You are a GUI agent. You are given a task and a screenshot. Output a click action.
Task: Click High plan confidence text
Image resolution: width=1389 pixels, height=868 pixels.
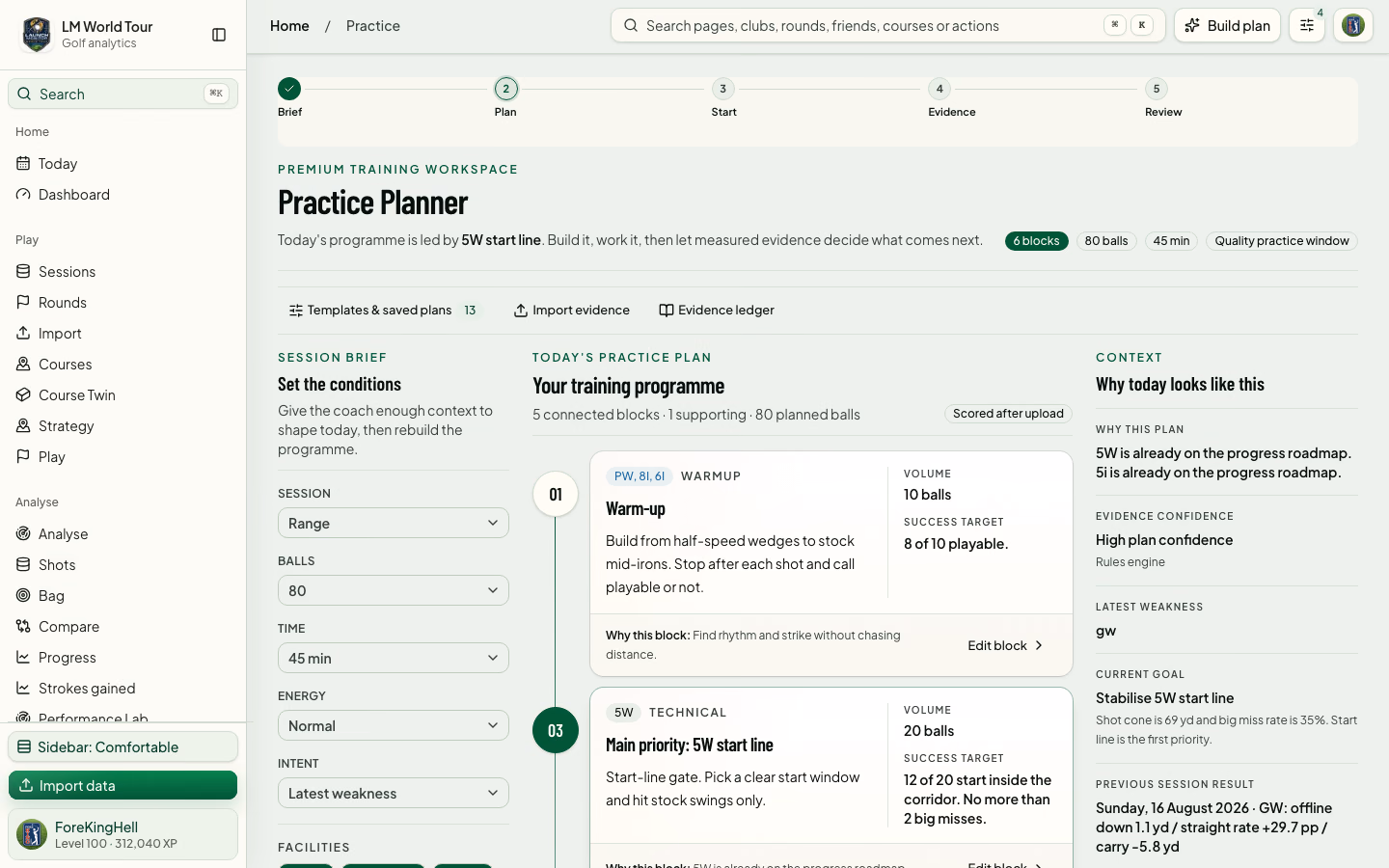(x=1164, y=540)
